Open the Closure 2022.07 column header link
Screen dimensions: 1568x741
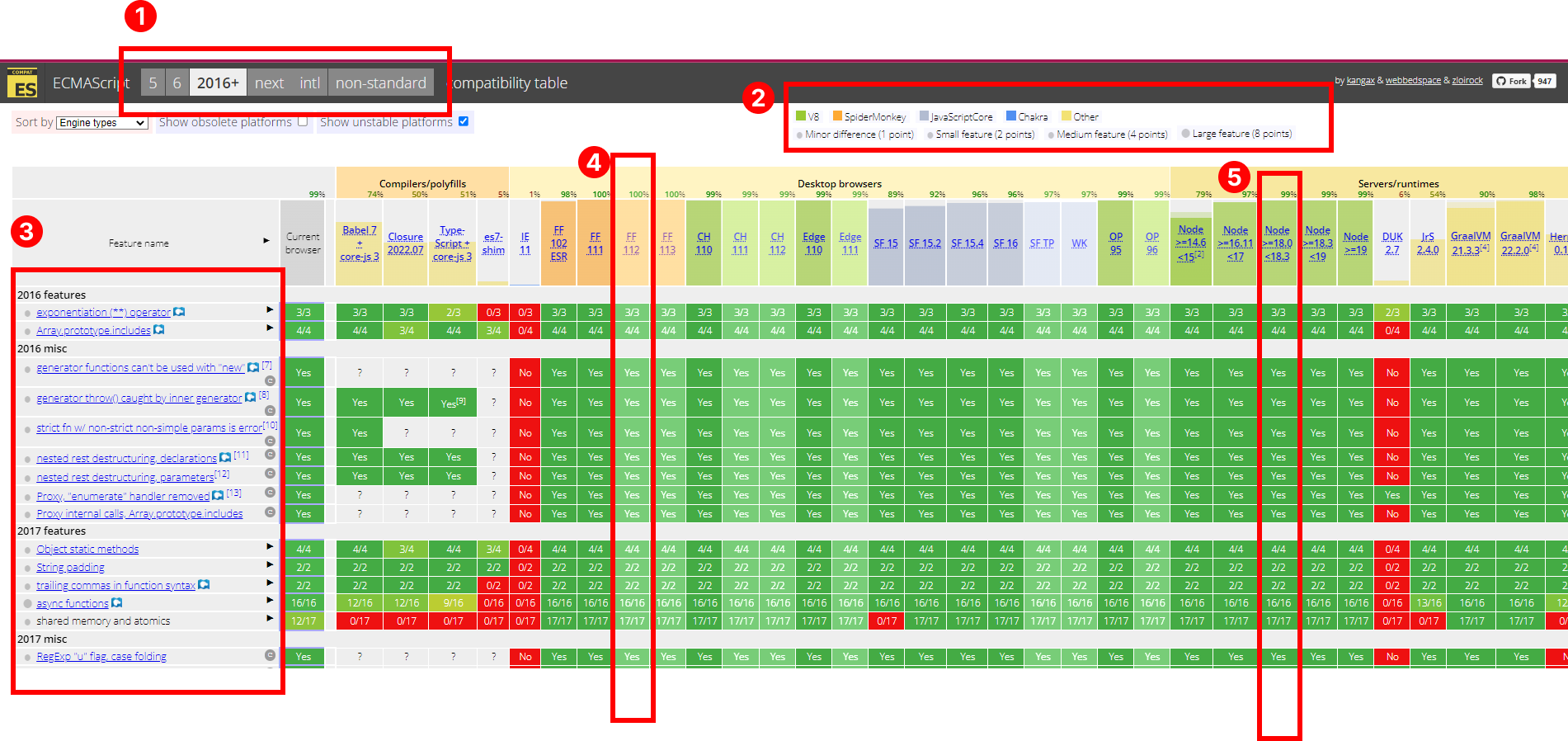click(406, 243)
